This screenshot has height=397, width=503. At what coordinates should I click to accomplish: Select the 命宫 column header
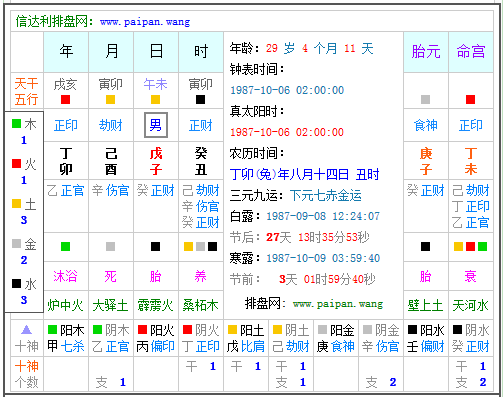(x=471, y=52)
